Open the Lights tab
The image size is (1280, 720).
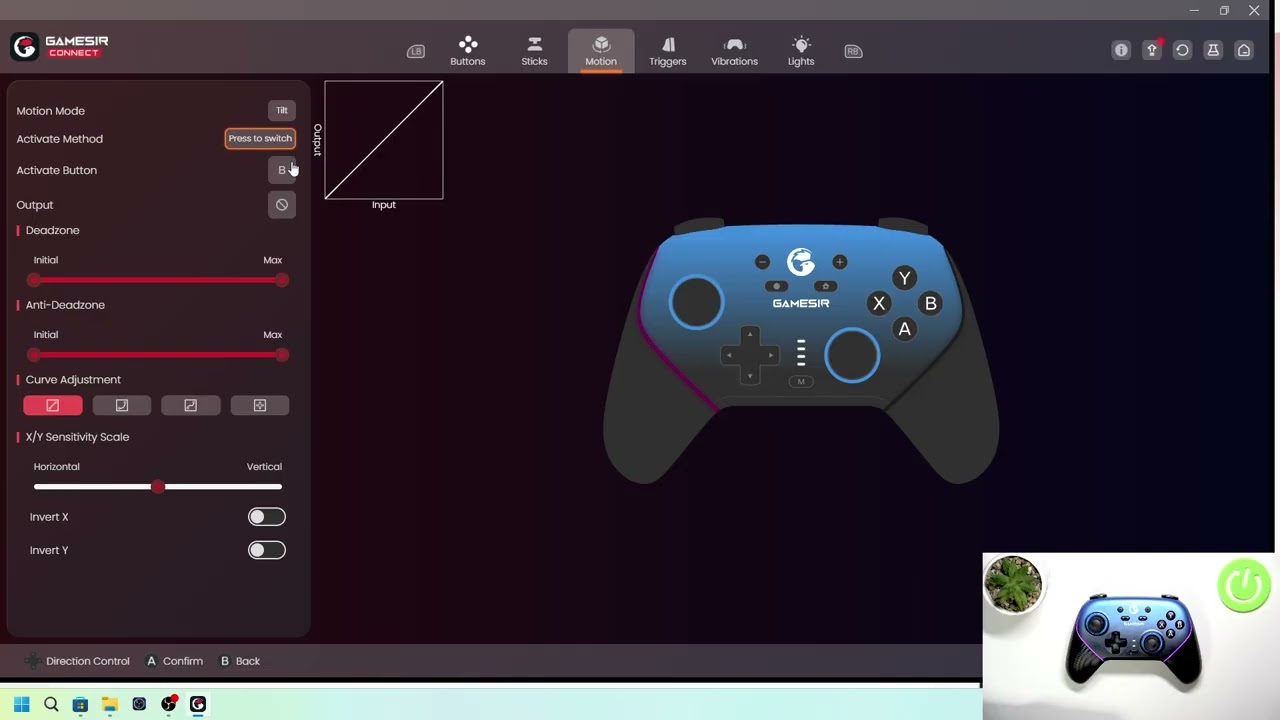801,51
